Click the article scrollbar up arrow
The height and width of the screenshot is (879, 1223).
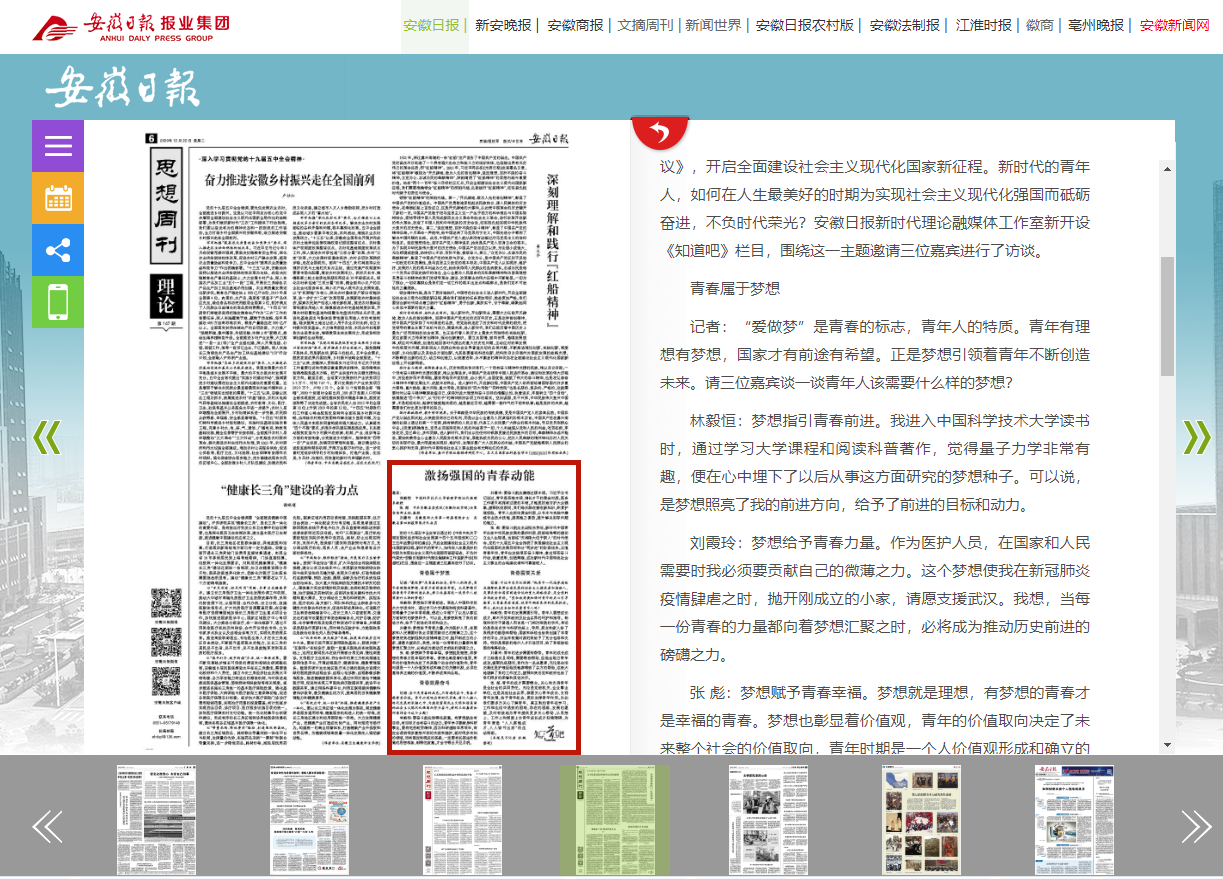coord(1166,168)
